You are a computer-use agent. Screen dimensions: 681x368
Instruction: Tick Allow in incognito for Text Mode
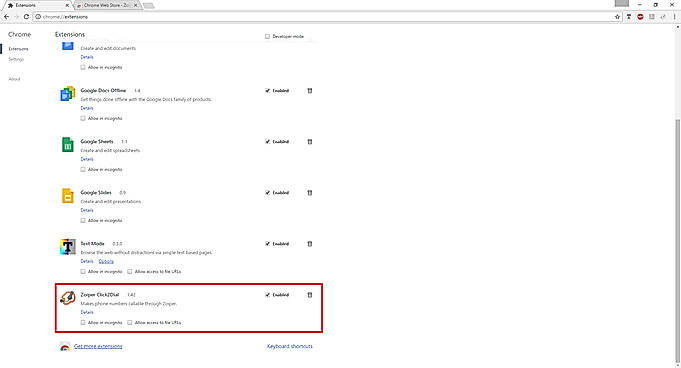(x=83, y=272)
